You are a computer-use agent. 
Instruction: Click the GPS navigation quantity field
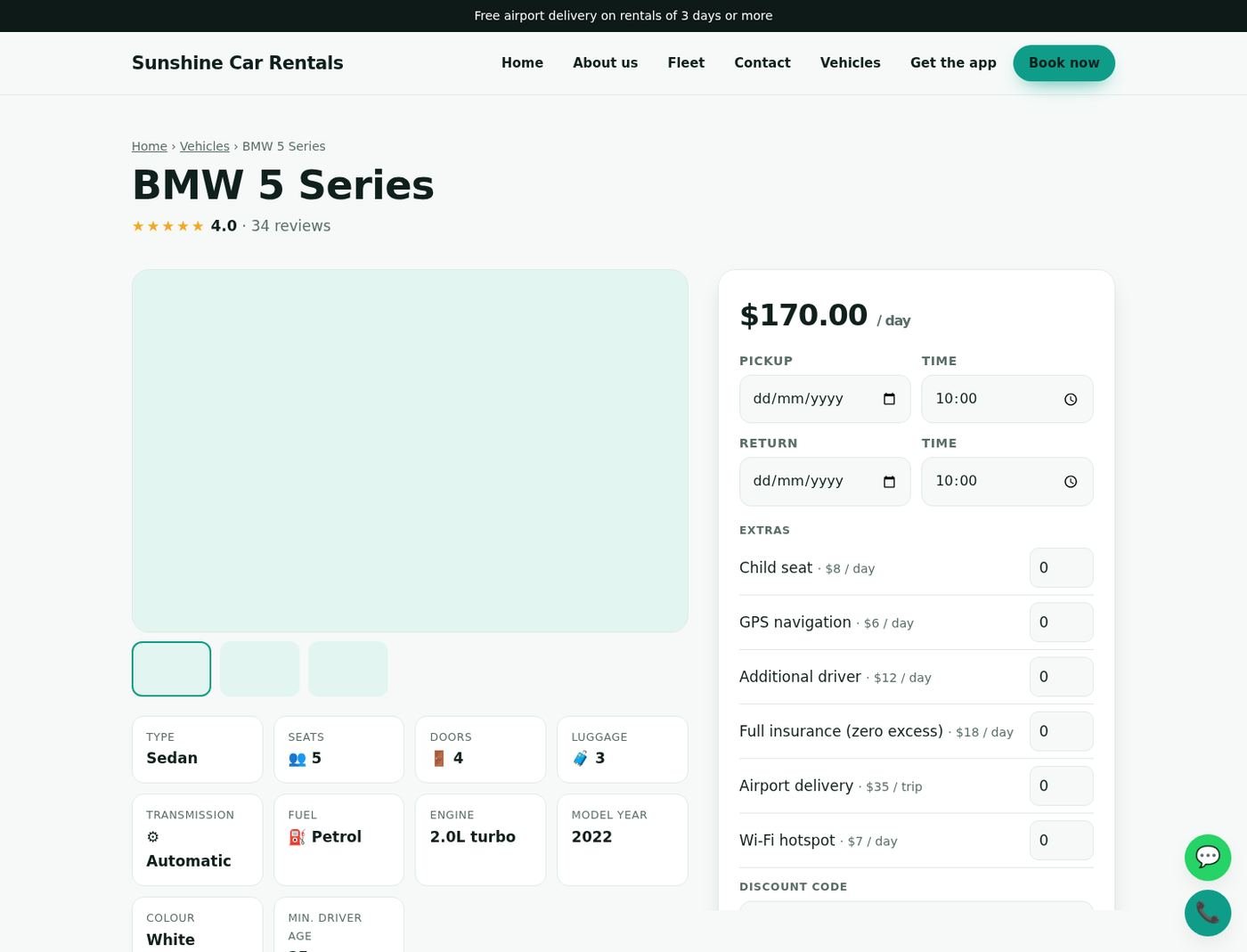click(x=1062, y=622)
